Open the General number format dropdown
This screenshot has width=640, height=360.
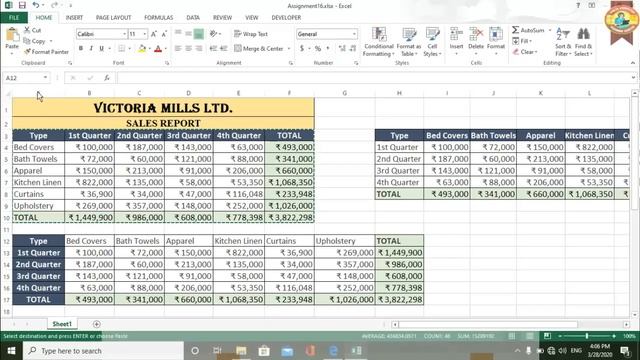[x=354, y=34]
